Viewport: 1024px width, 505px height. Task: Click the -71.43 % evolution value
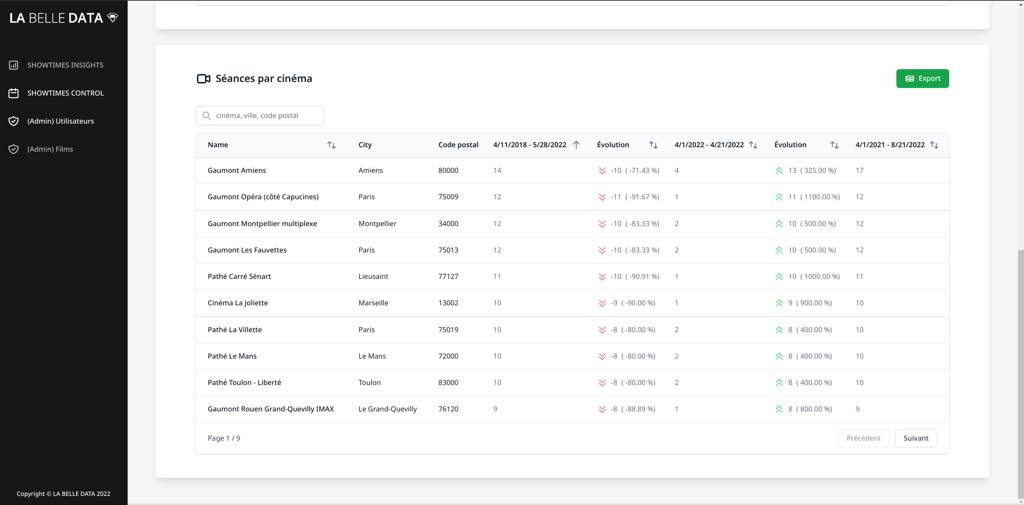tap(642, 171)
